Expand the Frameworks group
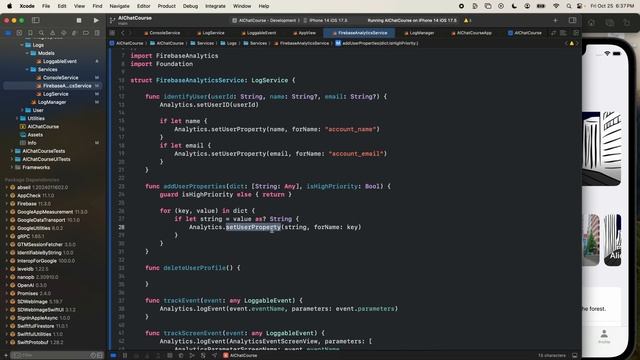 (11, 167)
